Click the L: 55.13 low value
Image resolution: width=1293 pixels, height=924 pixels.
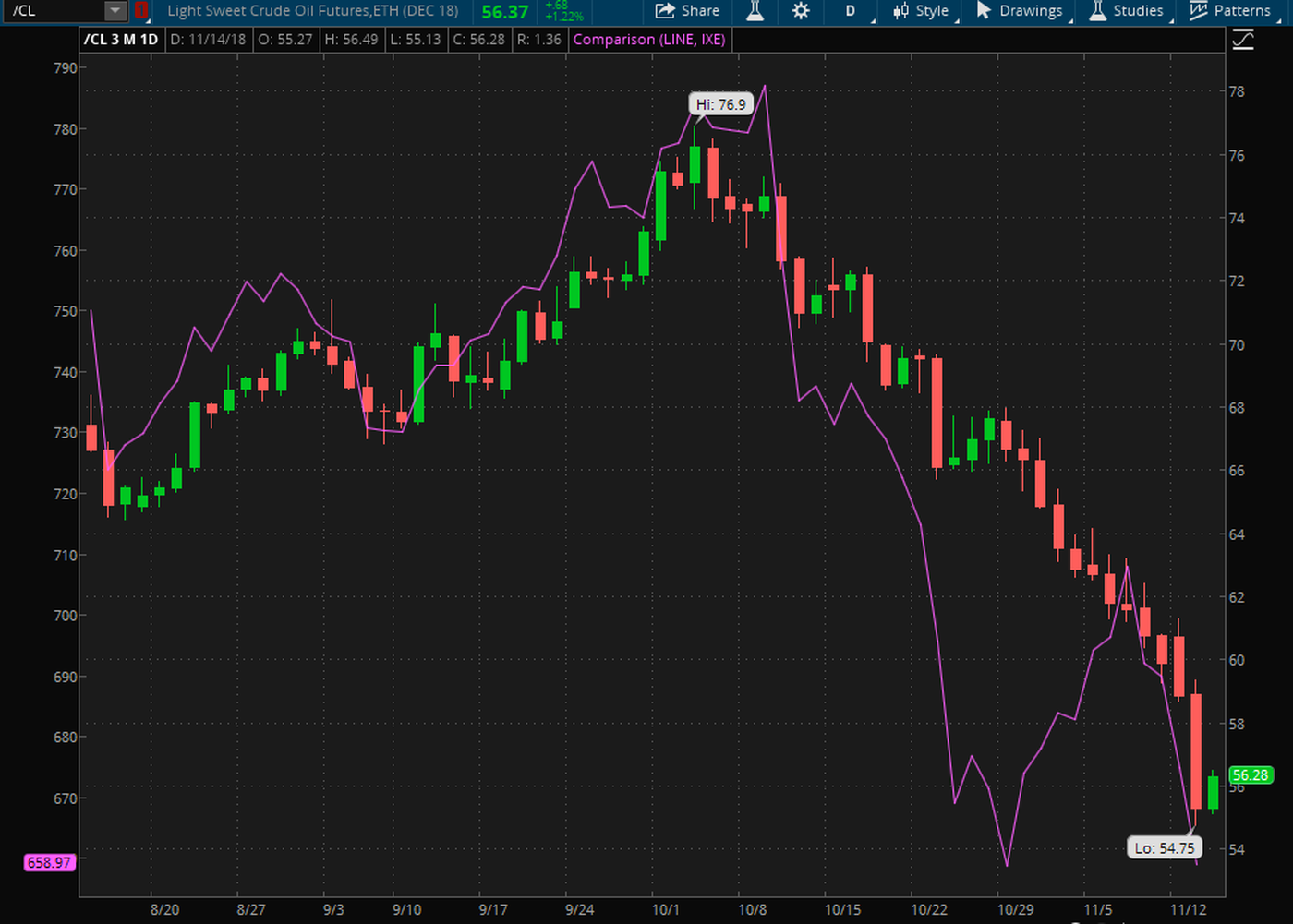(416, 40)
